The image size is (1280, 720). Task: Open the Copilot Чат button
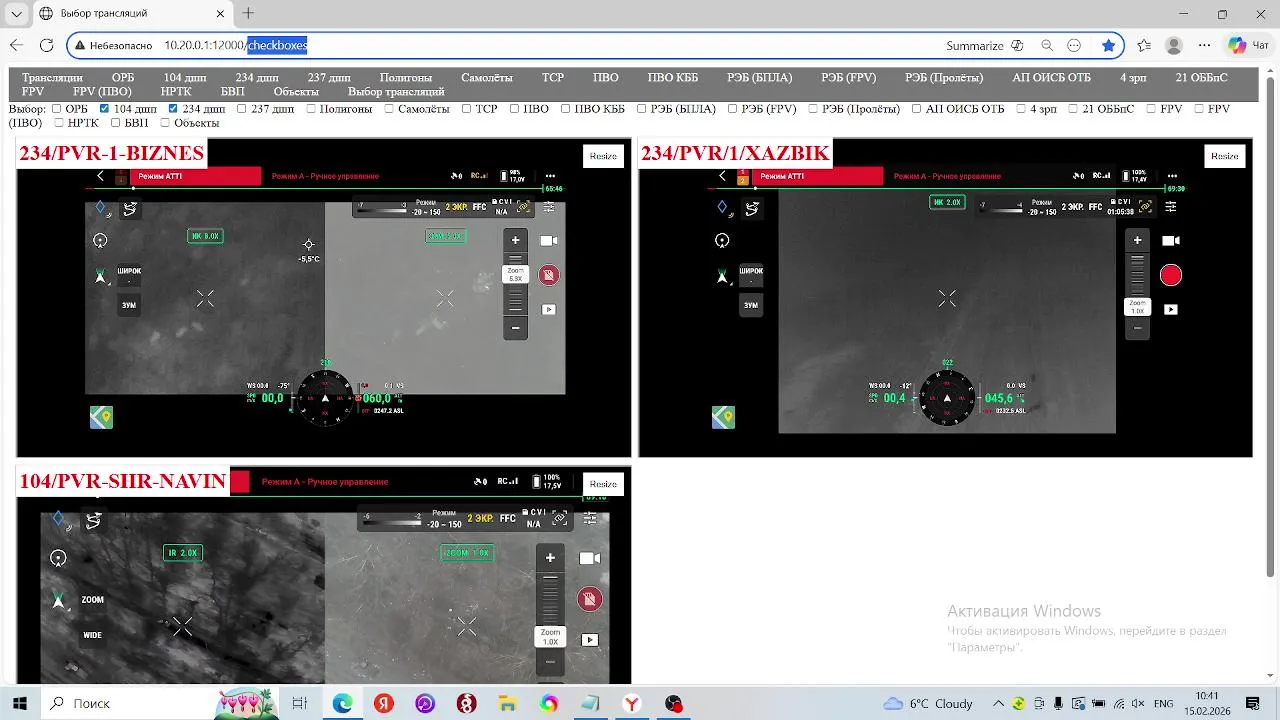[x=1249, y=45]
